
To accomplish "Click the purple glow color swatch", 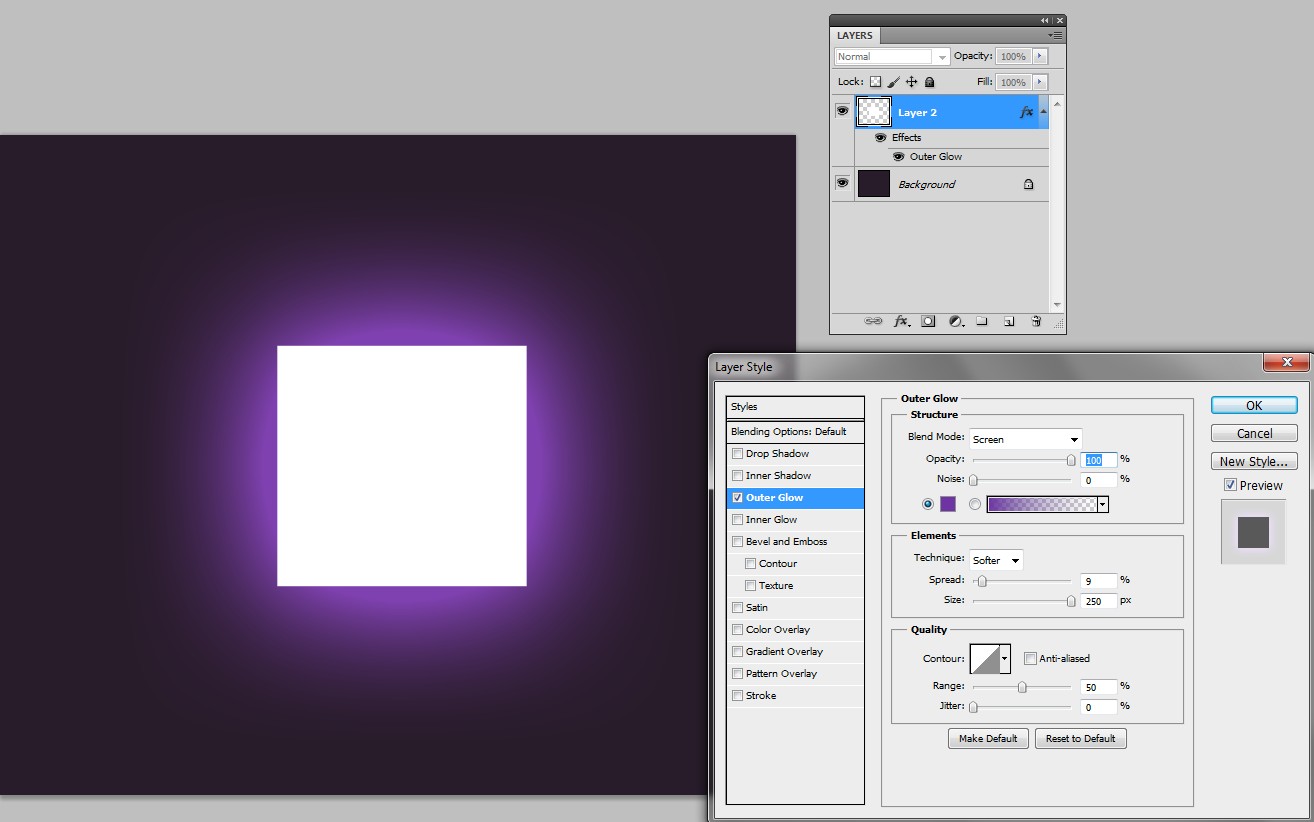I will click(948, 504).
